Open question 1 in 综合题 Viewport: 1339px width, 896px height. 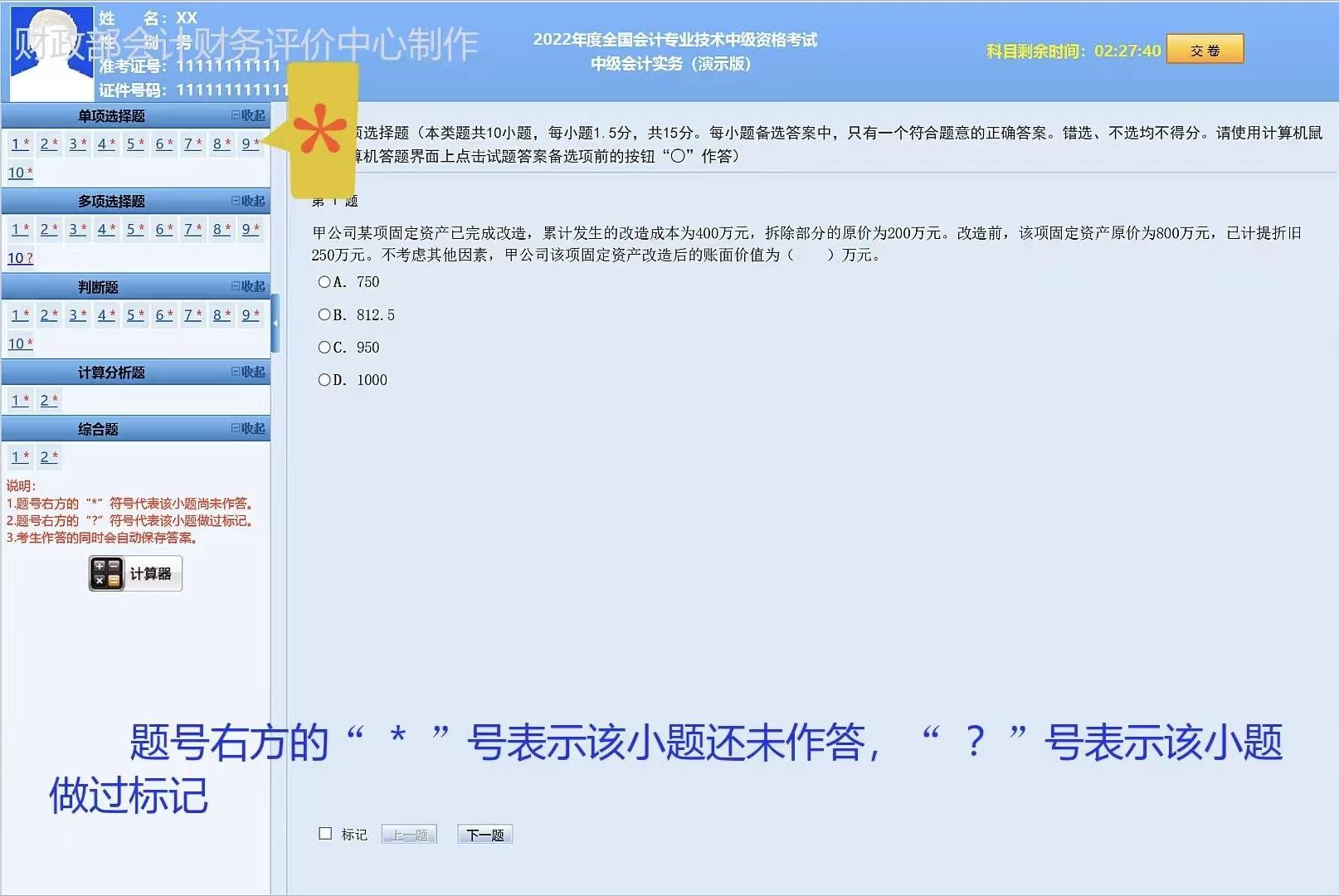coord(17,456)
